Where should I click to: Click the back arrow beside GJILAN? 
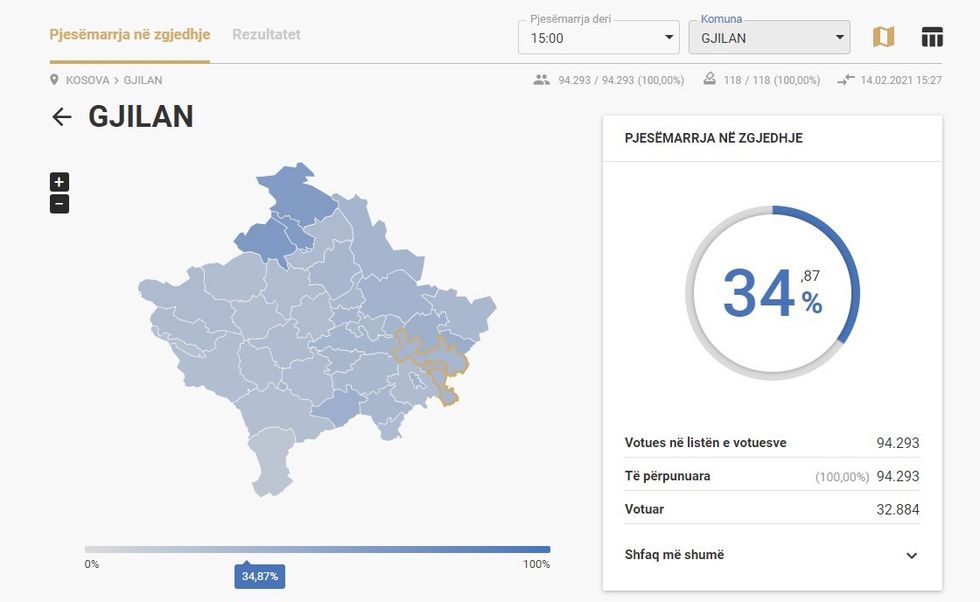point(62,117)
